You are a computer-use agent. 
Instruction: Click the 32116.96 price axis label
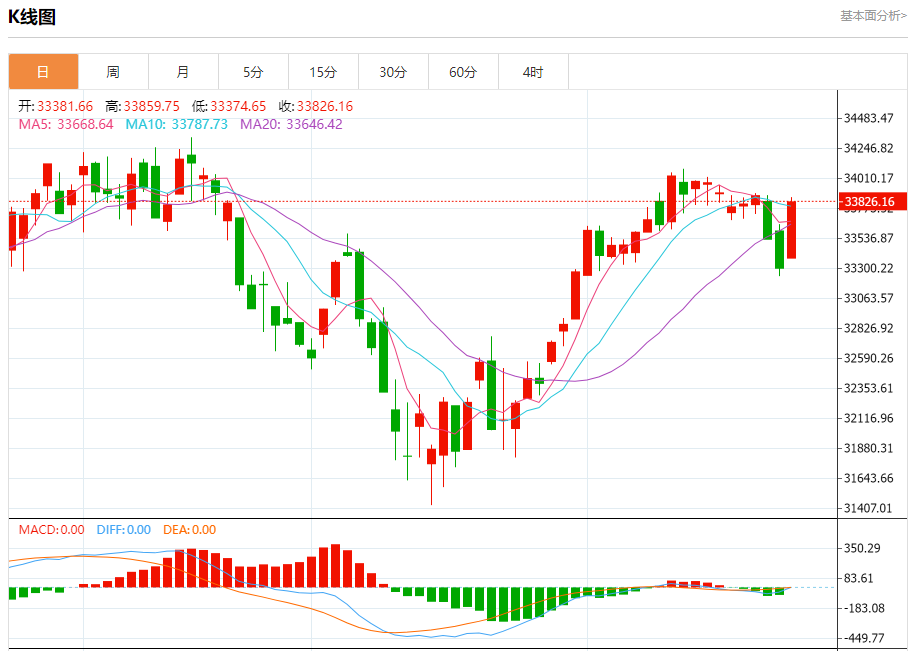868,419
